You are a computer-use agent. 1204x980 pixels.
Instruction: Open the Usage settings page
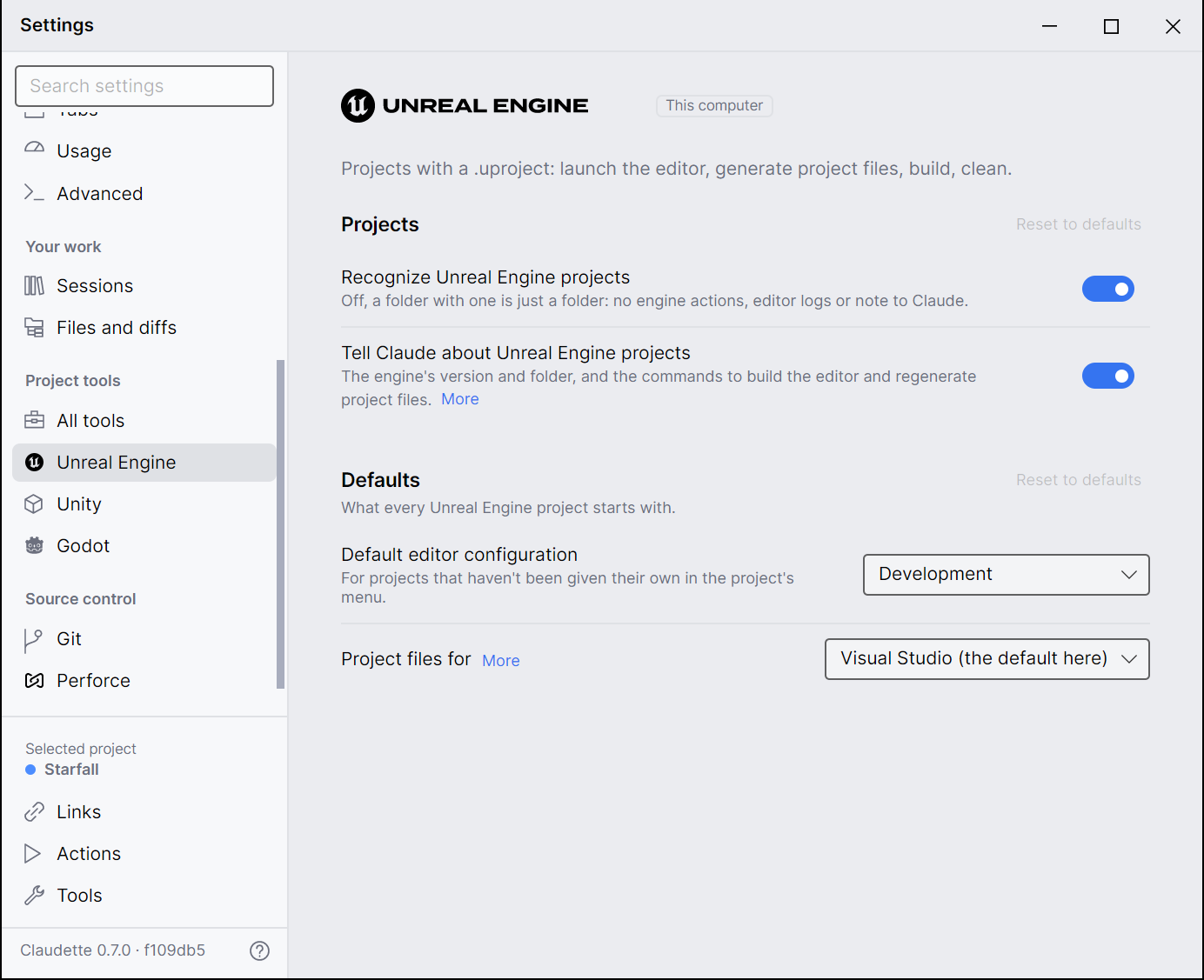click(144, 150)
